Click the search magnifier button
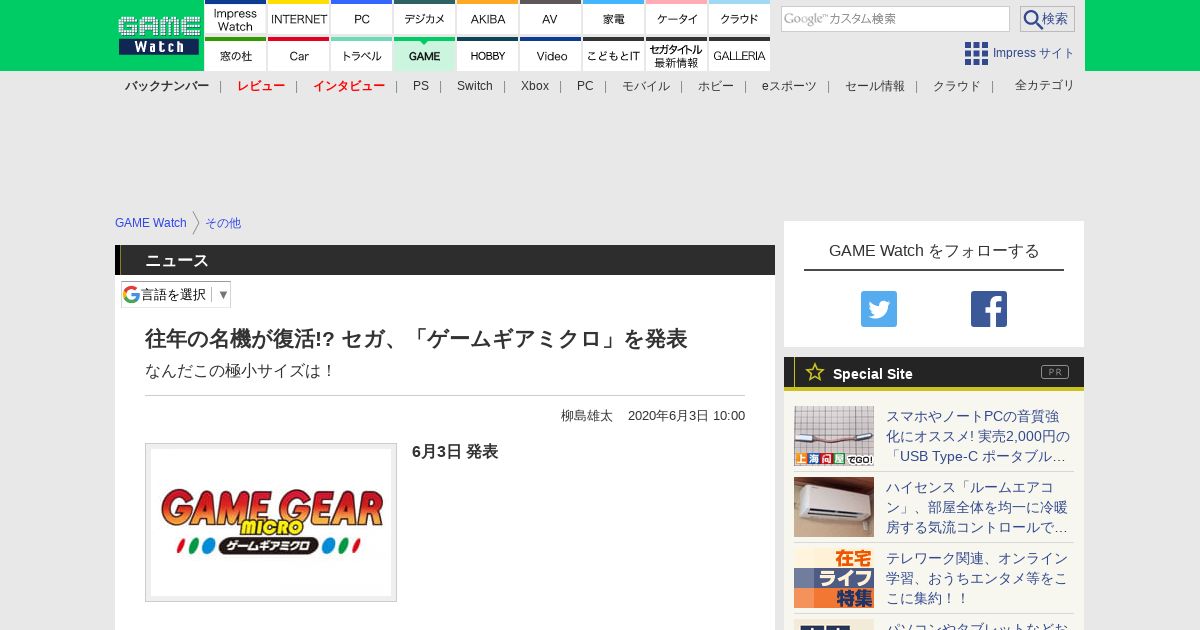The image size is (1200, 630). [x=1047, y=19]
